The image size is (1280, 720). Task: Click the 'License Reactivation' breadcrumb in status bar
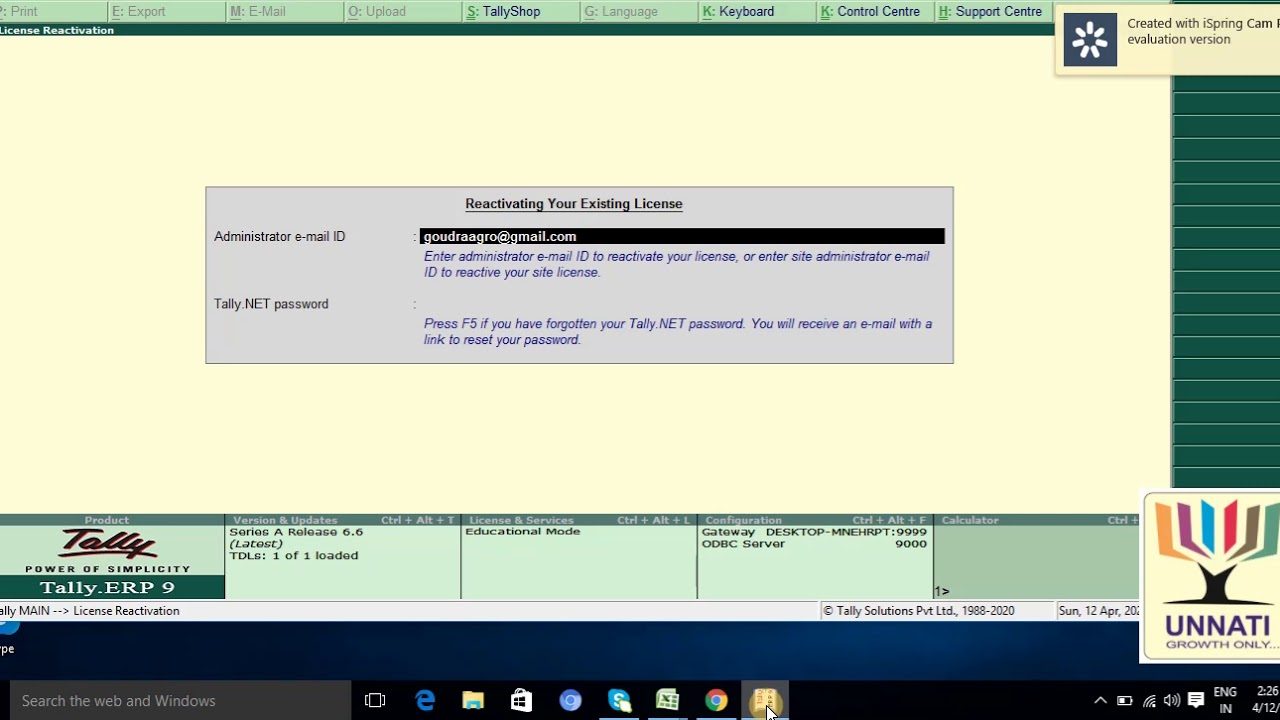(x=126, y=611)
